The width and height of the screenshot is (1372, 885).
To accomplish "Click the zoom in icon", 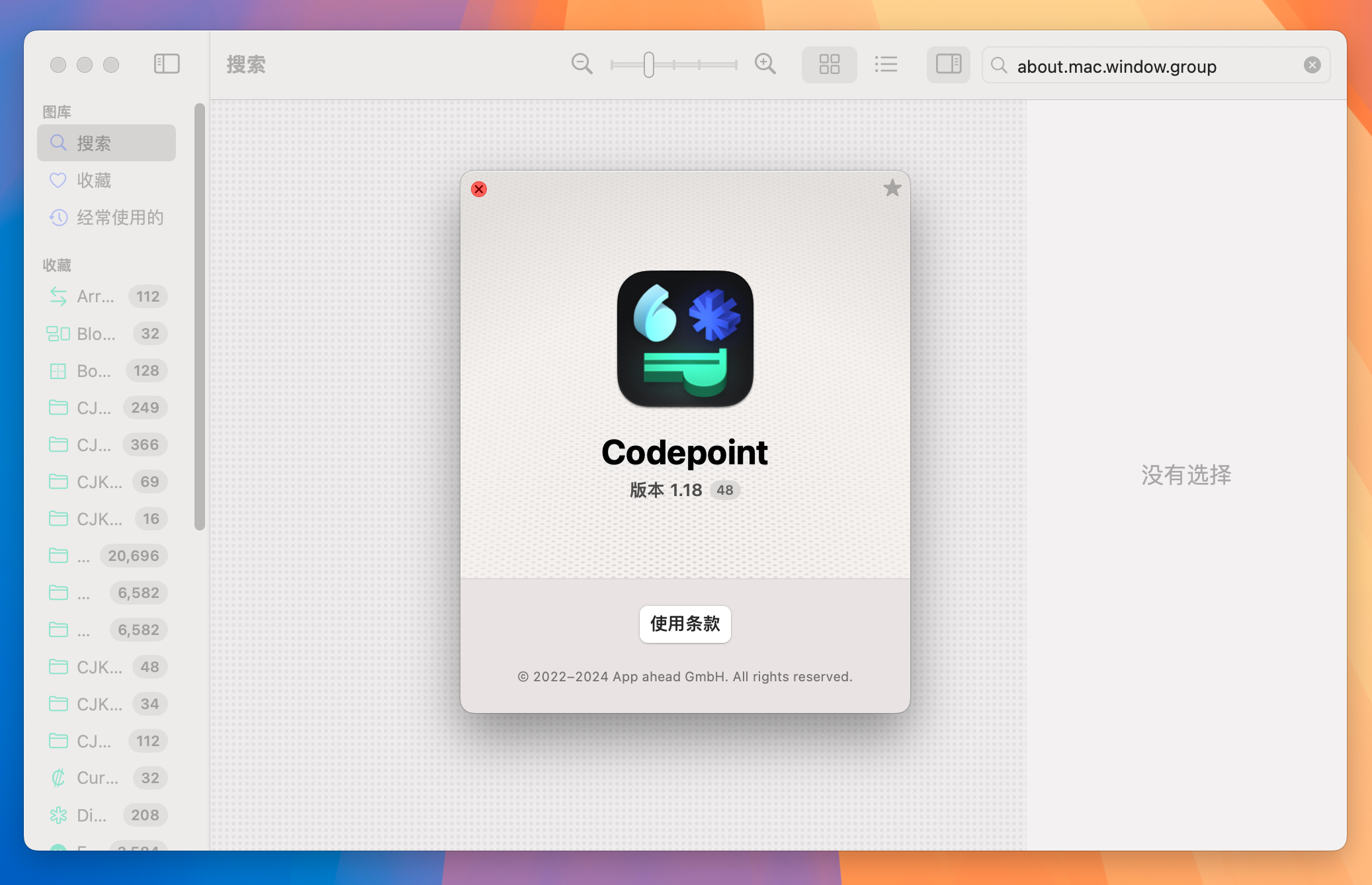I will (765, 64).
